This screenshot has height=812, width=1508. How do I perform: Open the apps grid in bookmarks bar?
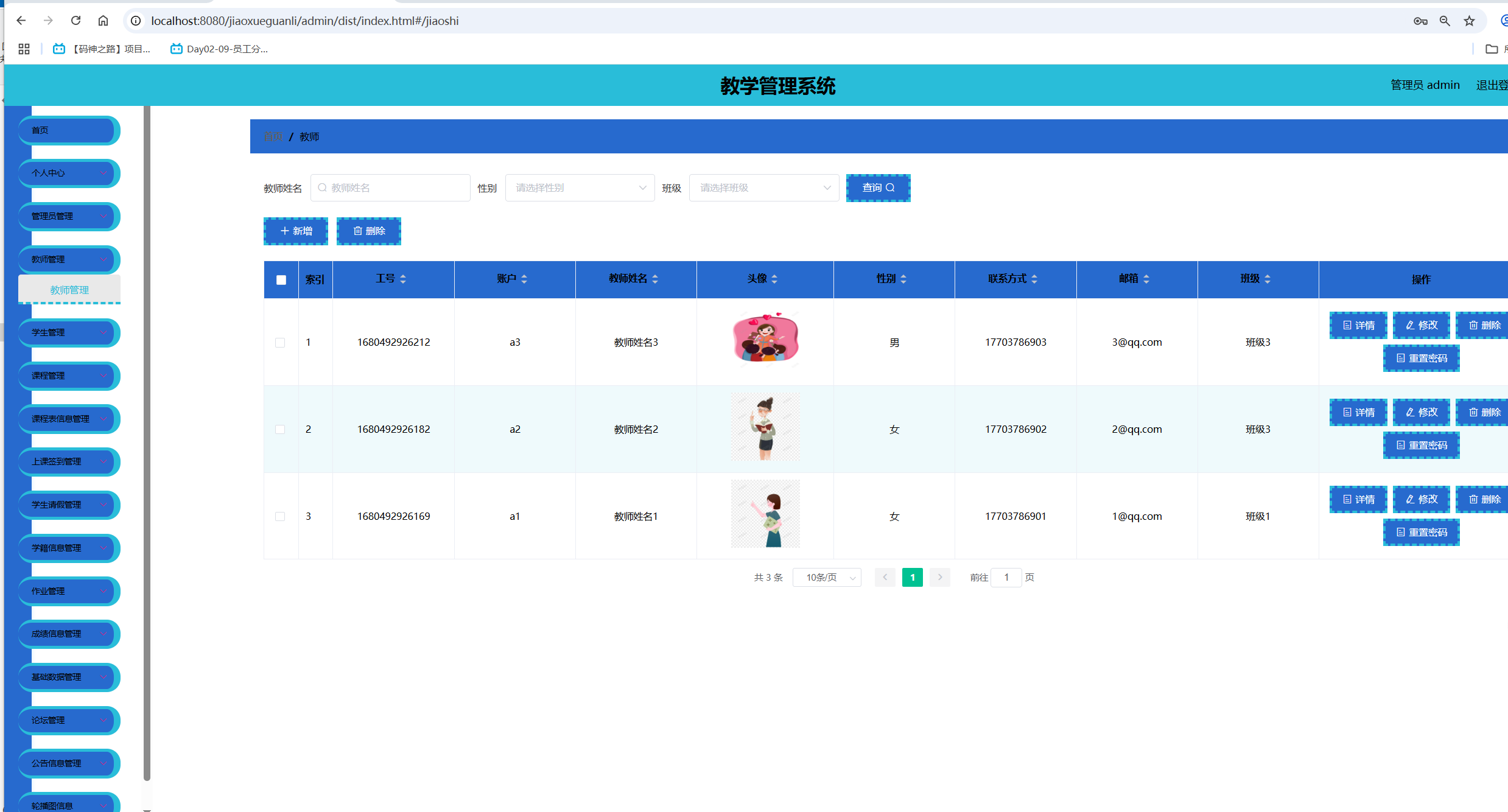tap(24, 49)
